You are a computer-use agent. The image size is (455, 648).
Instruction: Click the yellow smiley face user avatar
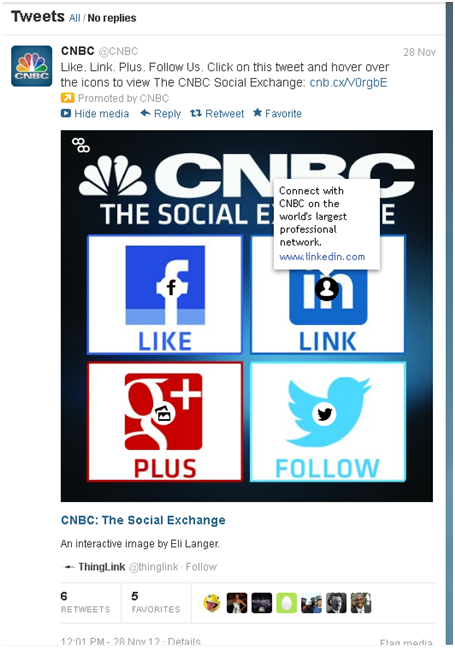pyautogui.click(x=212, y=603)
